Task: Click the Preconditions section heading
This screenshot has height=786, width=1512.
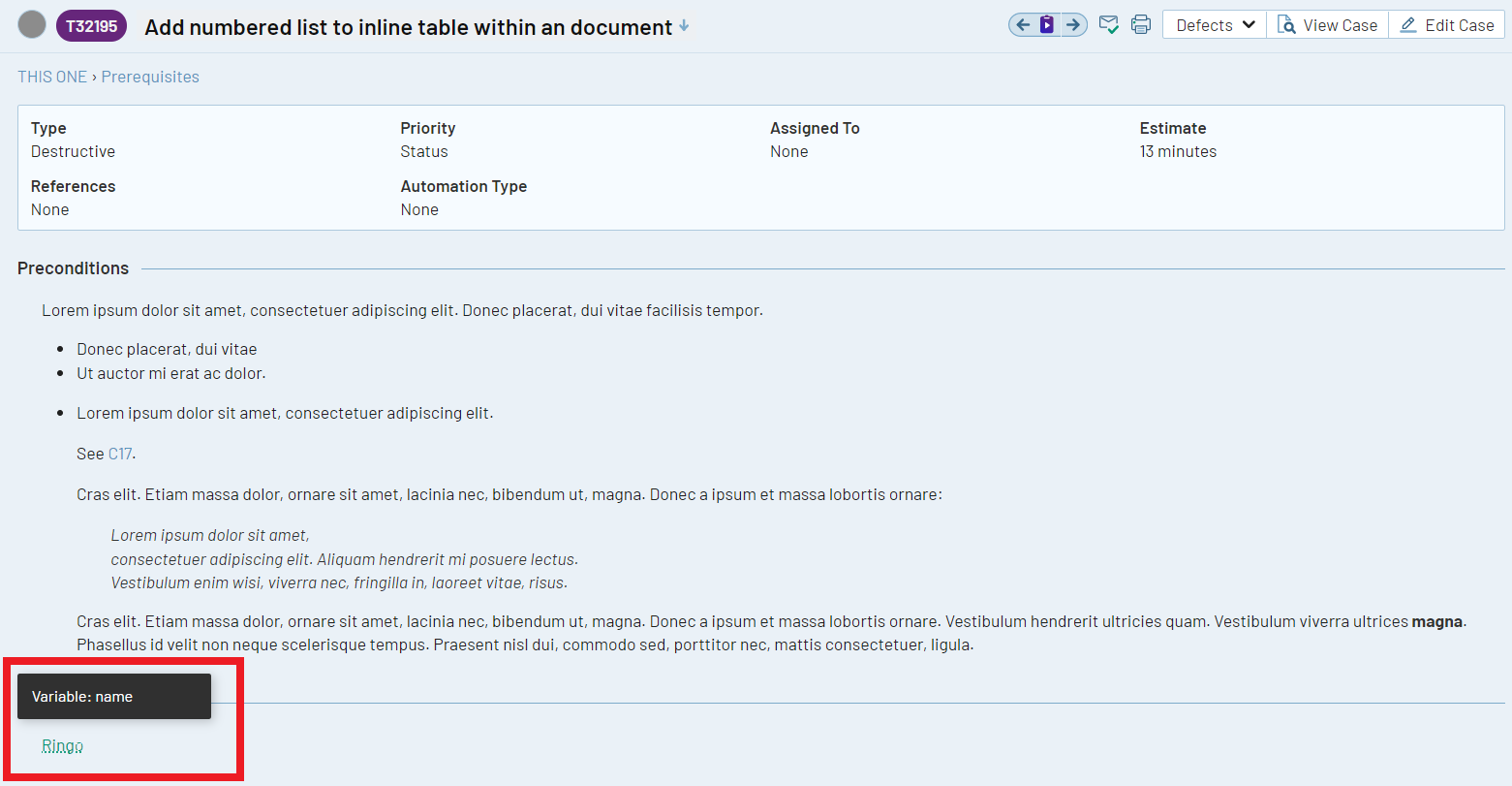Action: [x=73, y=268]
